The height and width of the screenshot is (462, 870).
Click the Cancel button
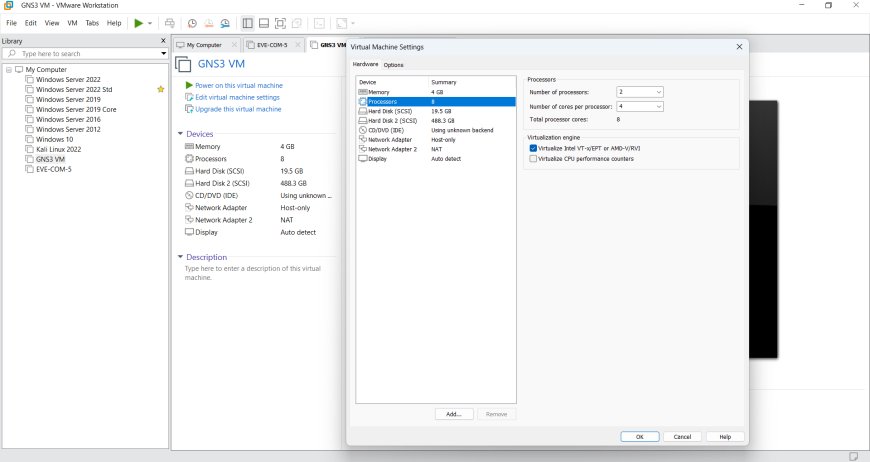(682, 437)
